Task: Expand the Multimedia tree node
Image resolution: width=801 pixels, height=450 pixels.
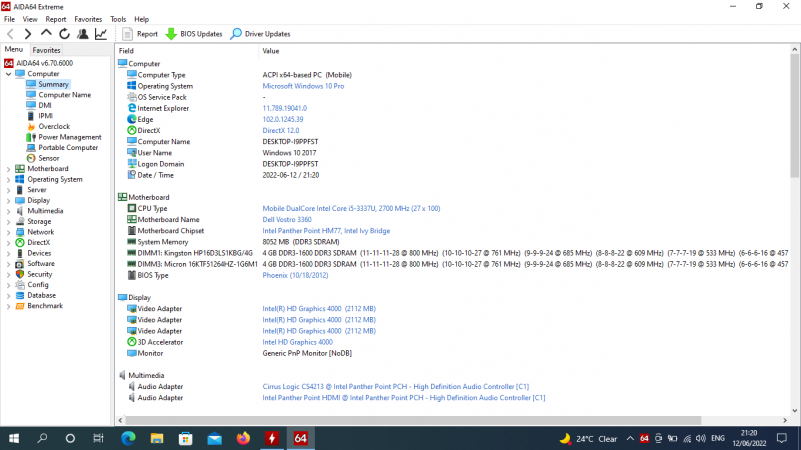Action: pyautogui.click(x=8, y=211)
